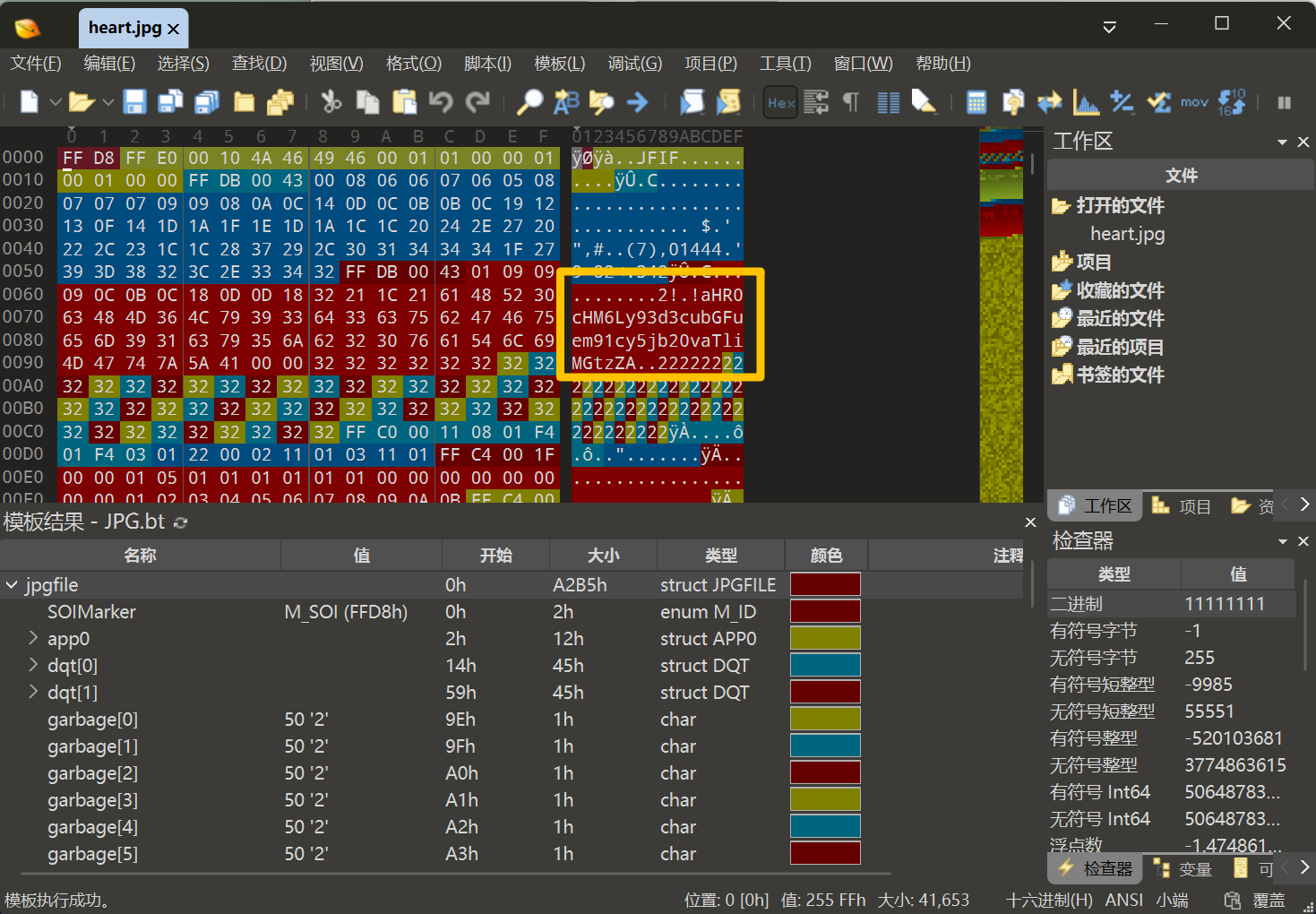This screenshot has width=1316, height=914.
Task: Click the Save file floppy disk icon
Action: click(134, 102)
